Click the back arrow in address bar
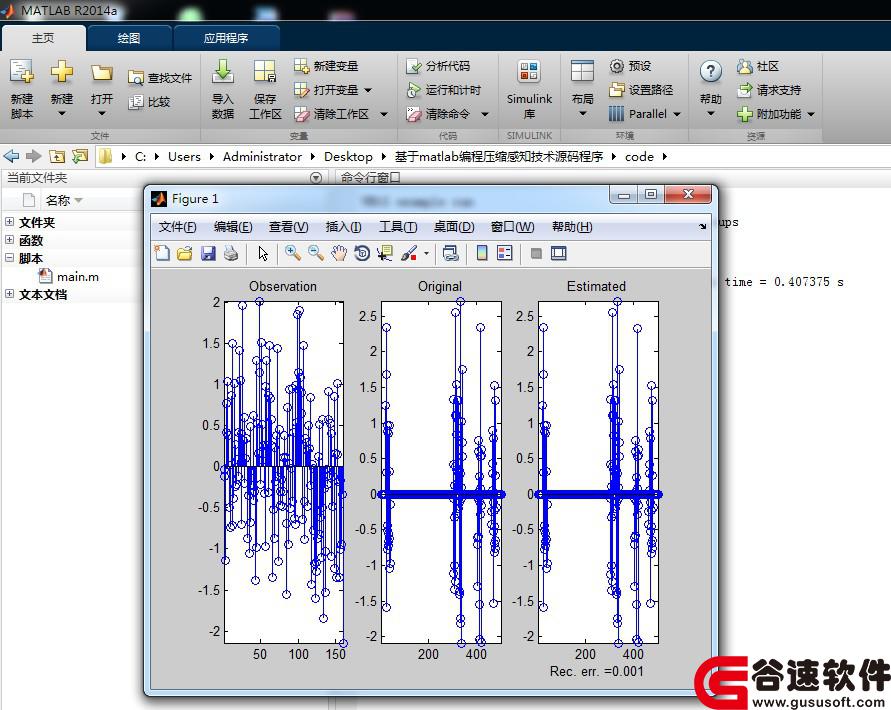Image resolution: width=891 pixels, height=710 pixels. [x=11, y=156]
